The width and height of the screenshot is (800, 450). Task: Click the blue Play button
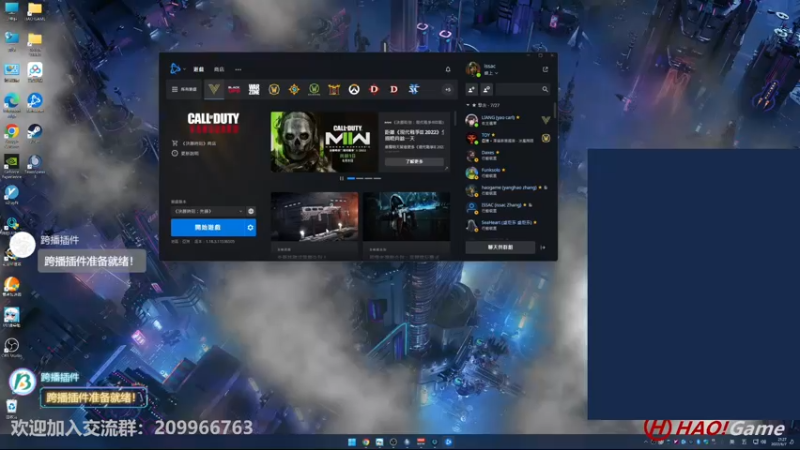click(x=208, y=228)
